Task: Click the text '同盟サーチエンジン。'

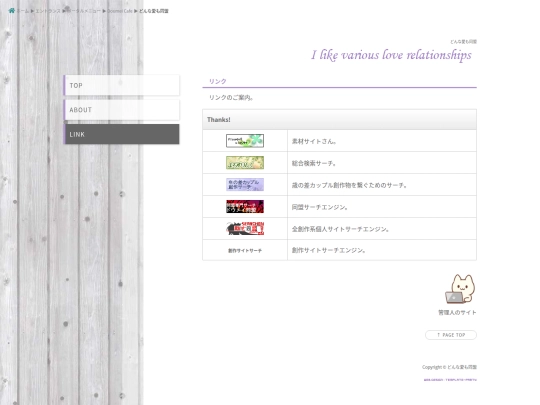Action: tap(320, 207)
